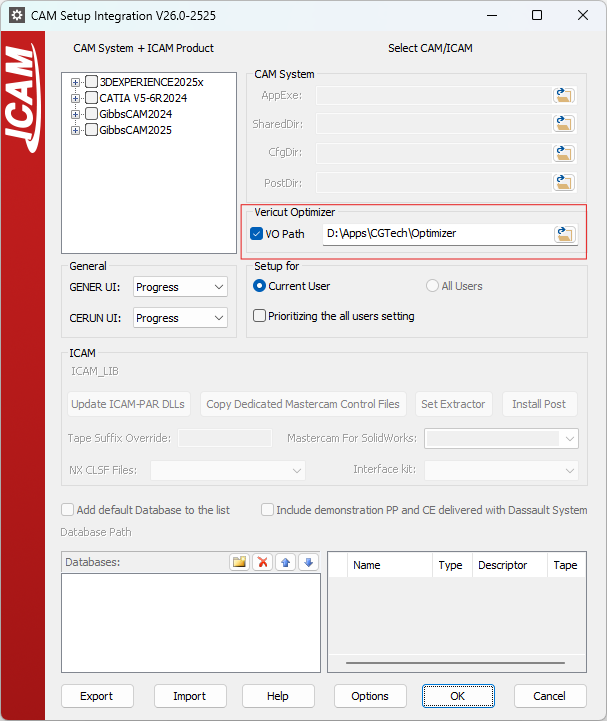Screen dimensions: 607x721
Task: Move database up with blue arrow
Action: (x=286, y=562)
